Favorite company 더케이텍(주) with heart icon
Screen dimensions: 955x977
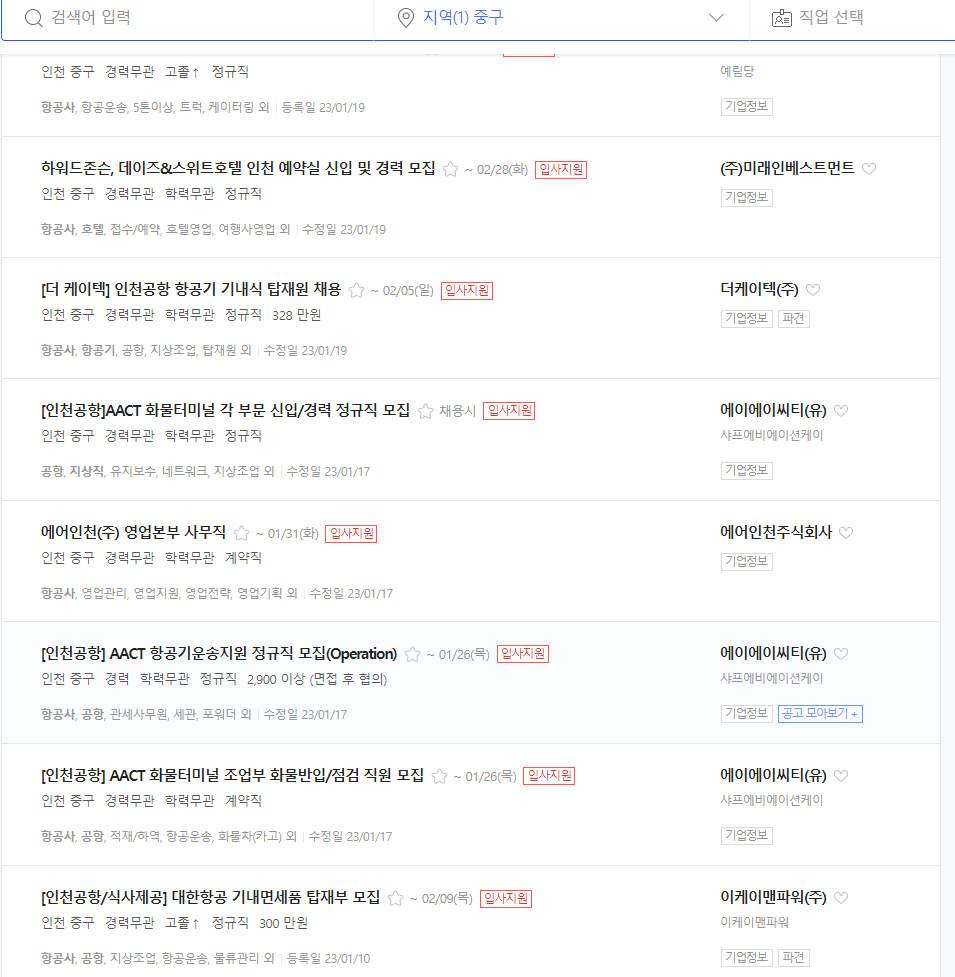[813, 290]
